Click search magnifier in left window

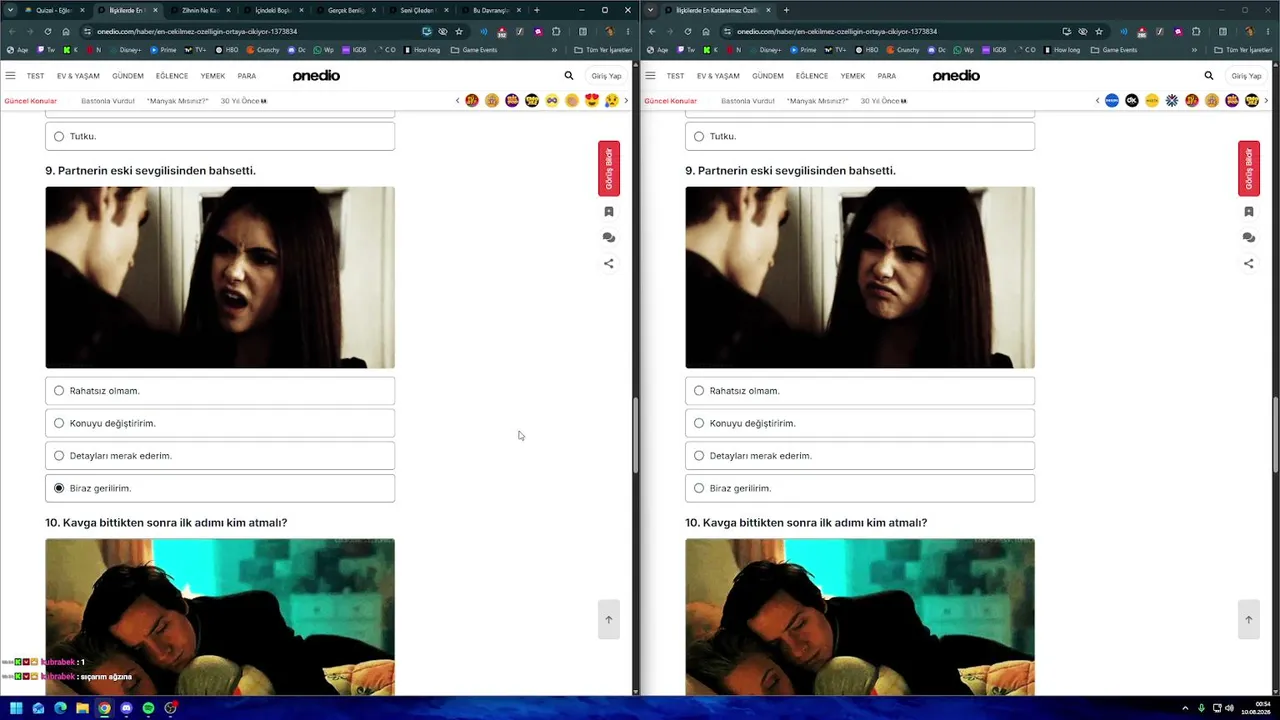point(569,76)
